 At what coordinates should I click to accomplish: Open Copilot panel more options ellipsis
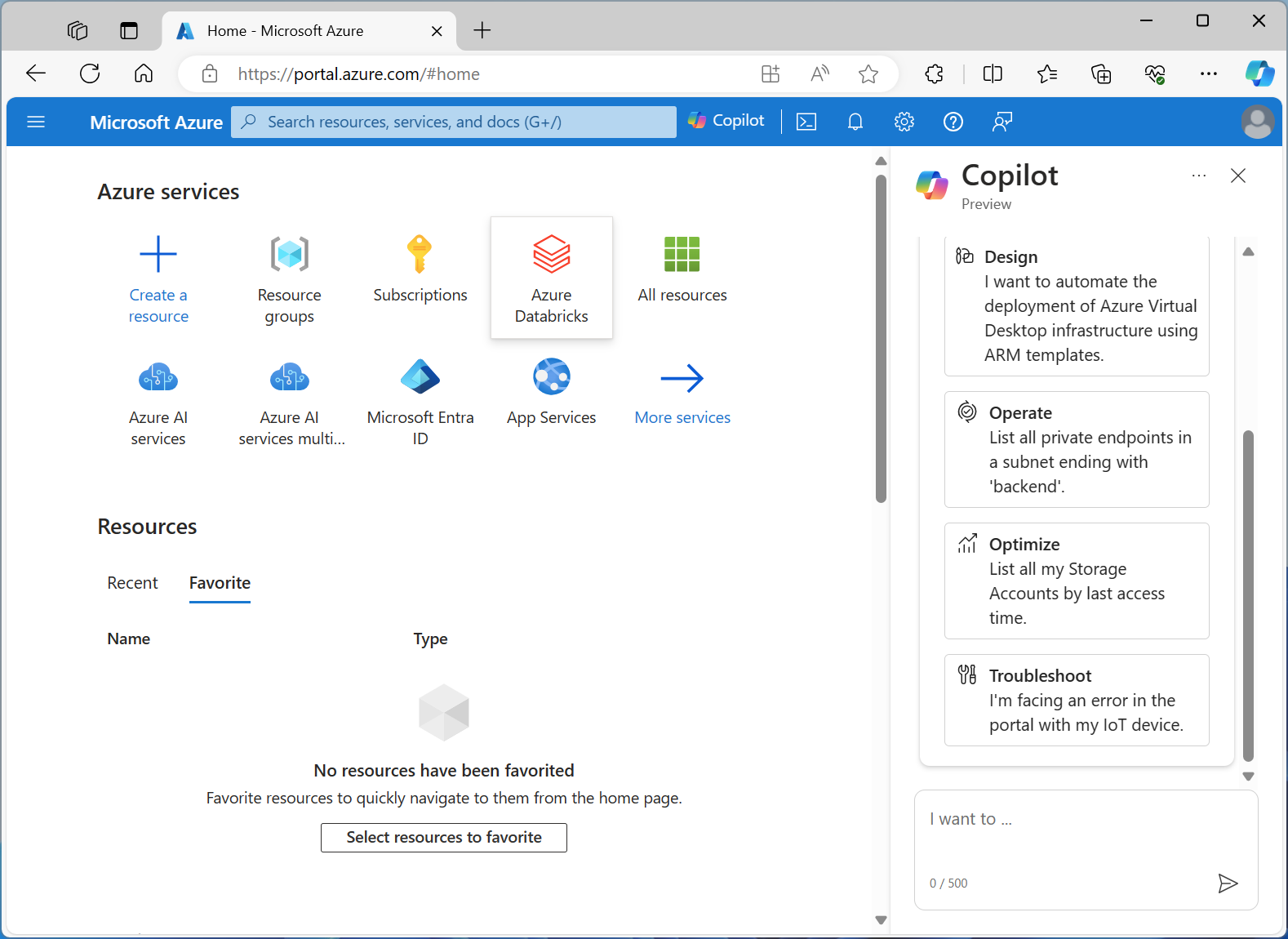1199,176
